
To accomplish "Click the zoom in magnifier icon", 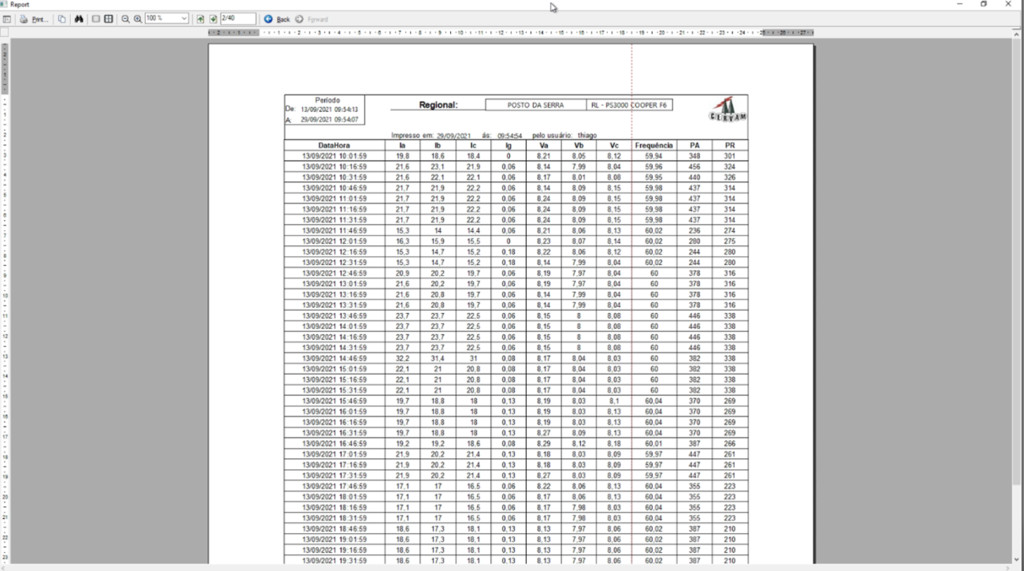I will pos(138,19).
